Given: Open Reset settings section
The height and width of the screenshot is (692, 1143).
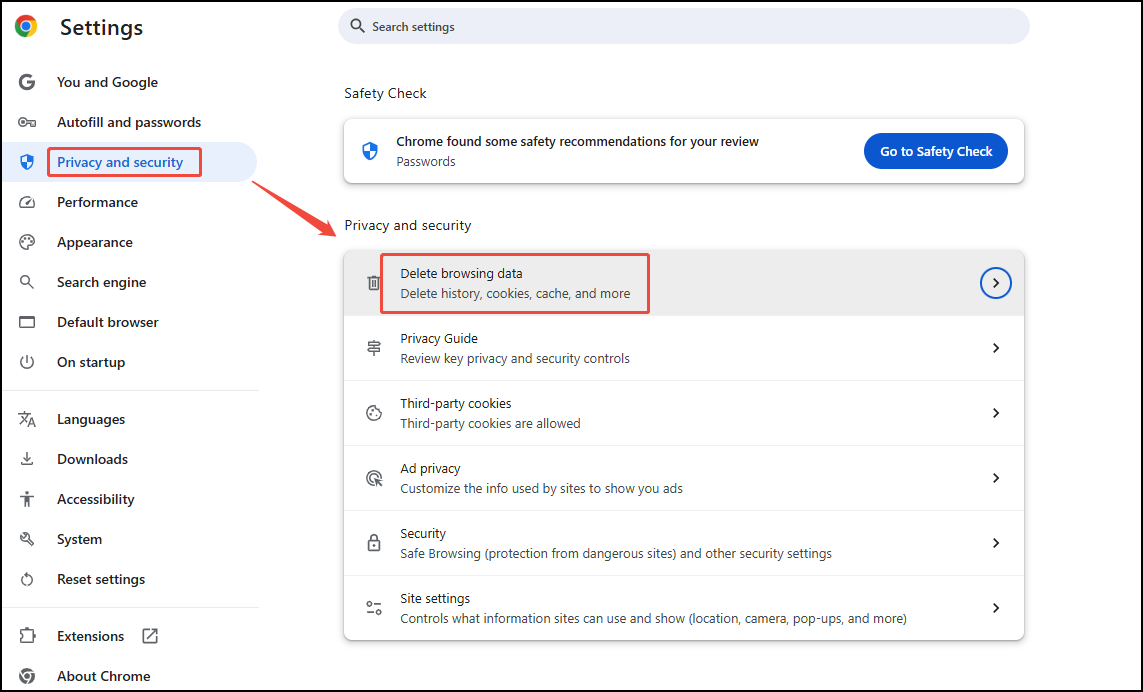Looking at the screenshot, I should (x=101, y=579).
